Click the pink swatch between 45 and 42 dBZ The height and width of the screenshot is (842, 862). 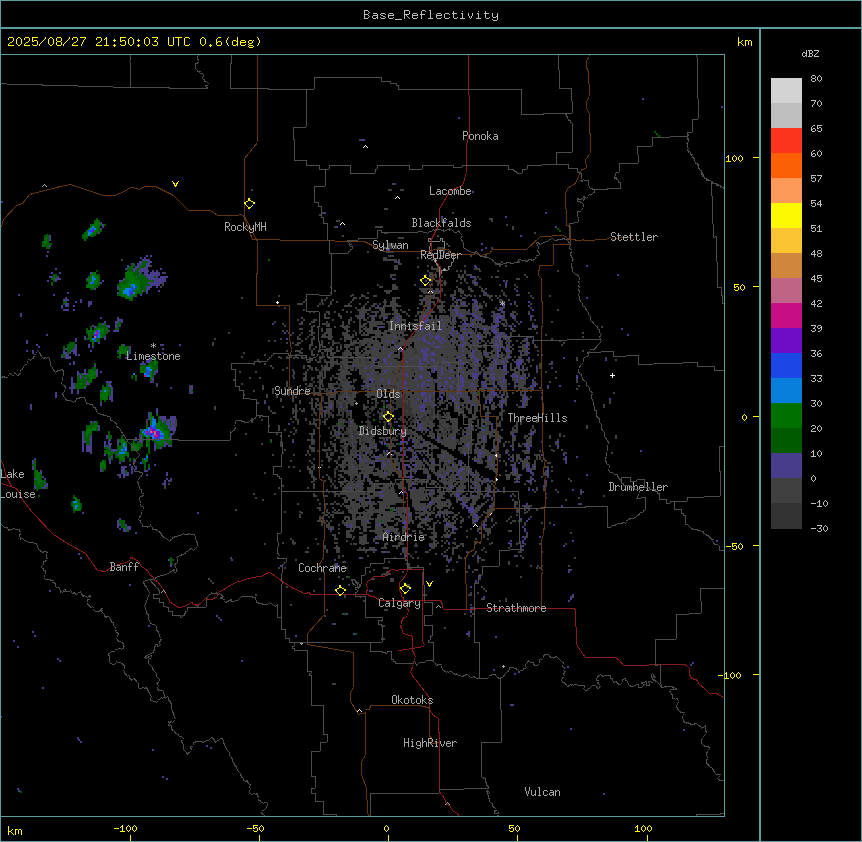pyautogui.click(x=786, y=291)
